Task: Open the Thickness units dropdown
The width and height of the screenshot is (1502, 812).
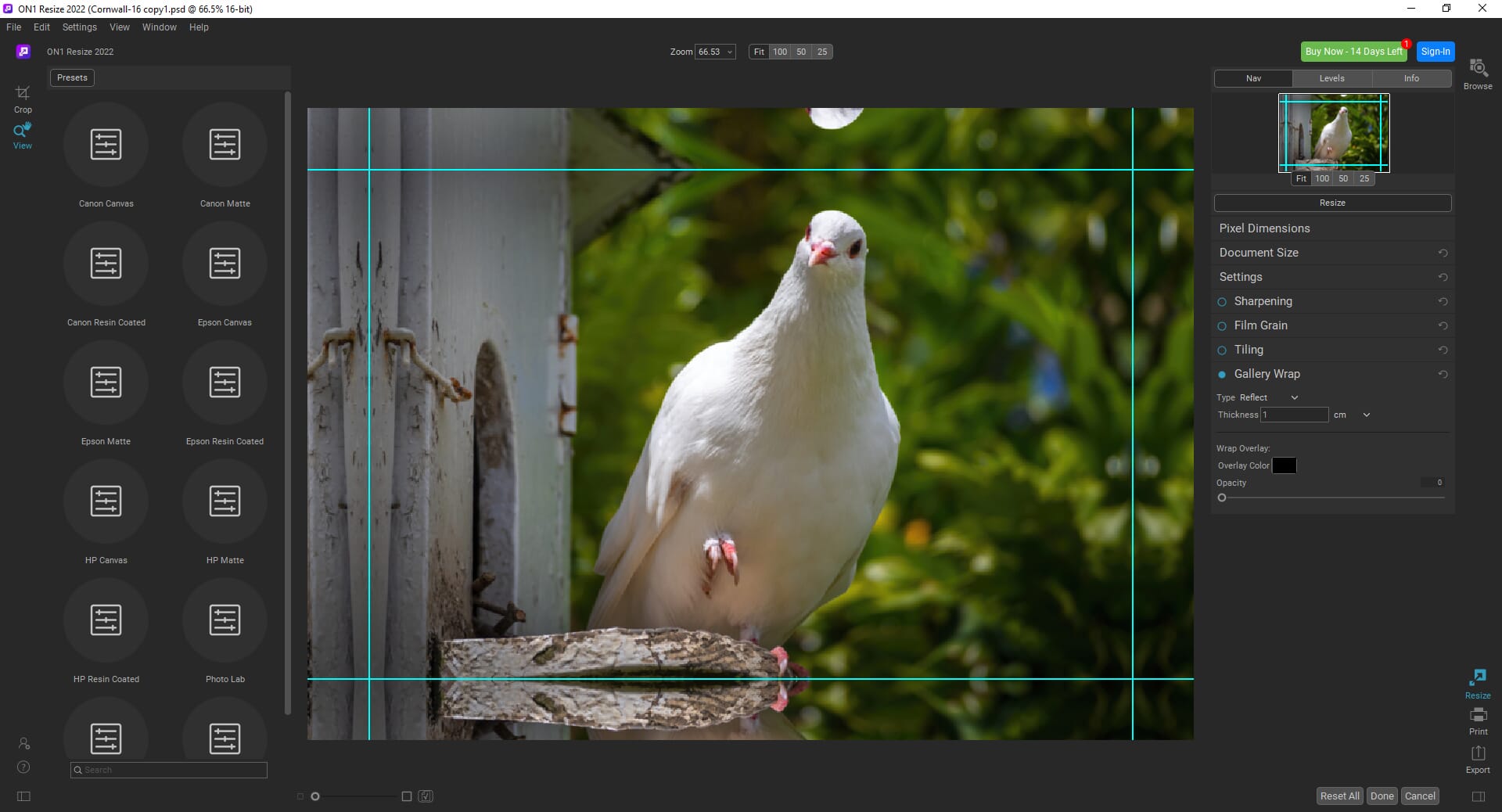Action: (1352, 415)
